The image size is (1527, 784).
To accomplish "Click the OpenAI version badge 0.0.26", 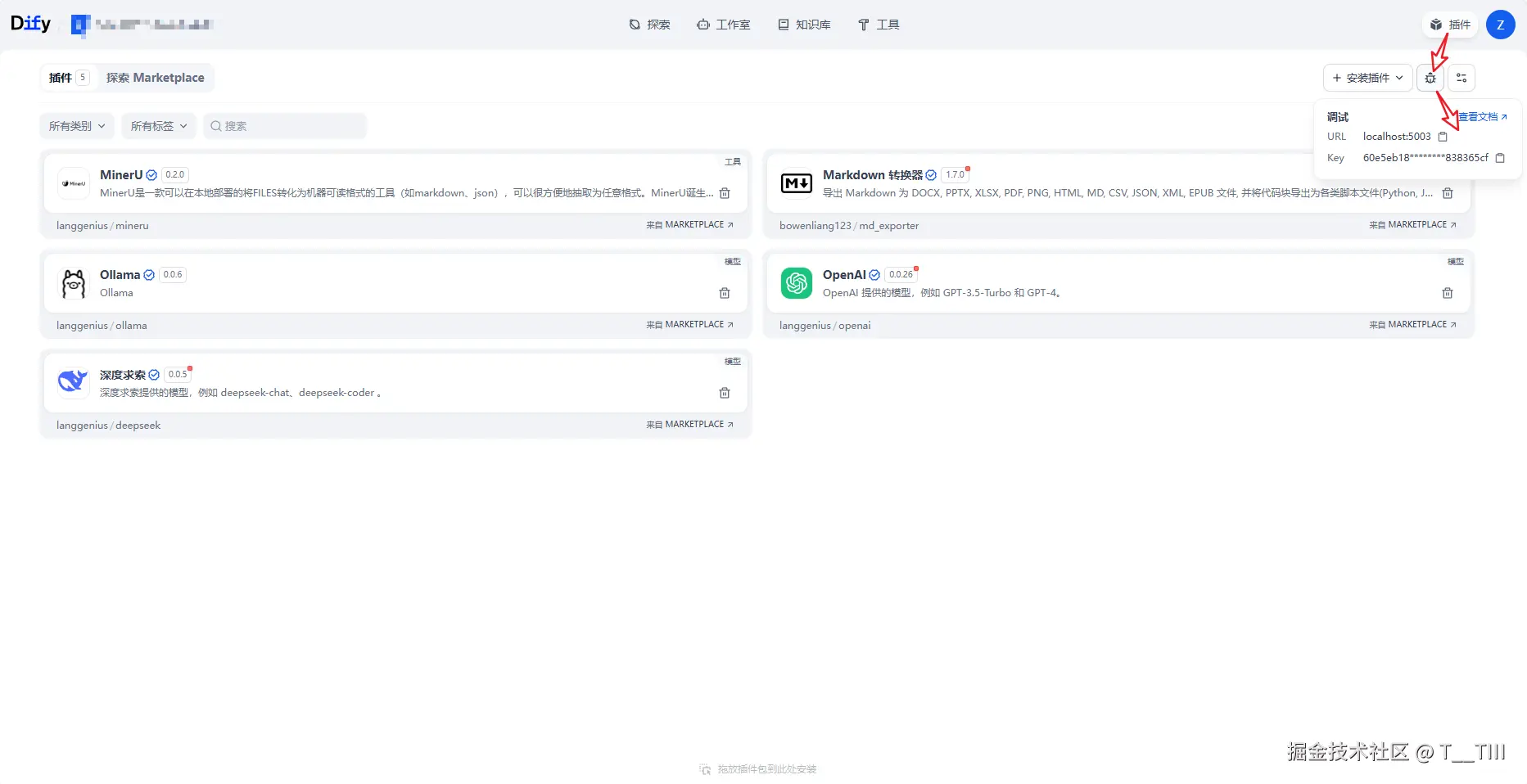I will [901, 275].
